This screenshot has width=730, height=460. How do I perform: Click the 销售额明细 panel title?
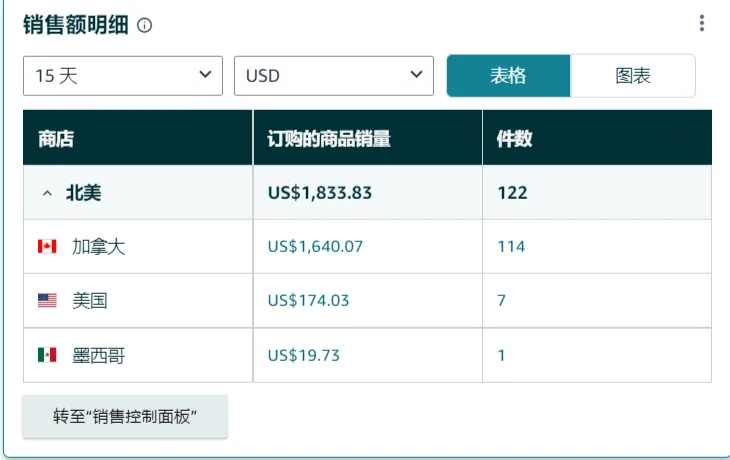pyautogui.click(x=76, y=25)
